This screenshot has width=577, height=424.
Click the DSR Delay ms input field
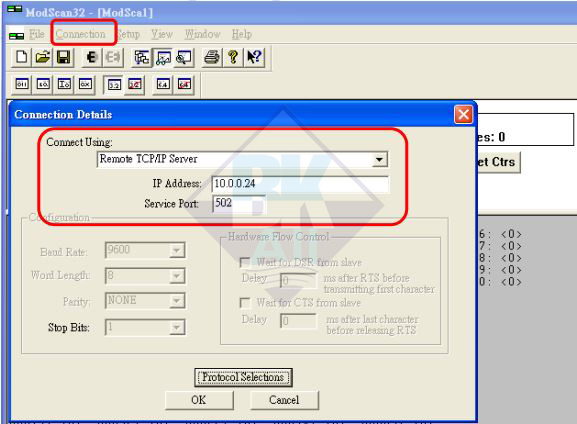[298, 281]
